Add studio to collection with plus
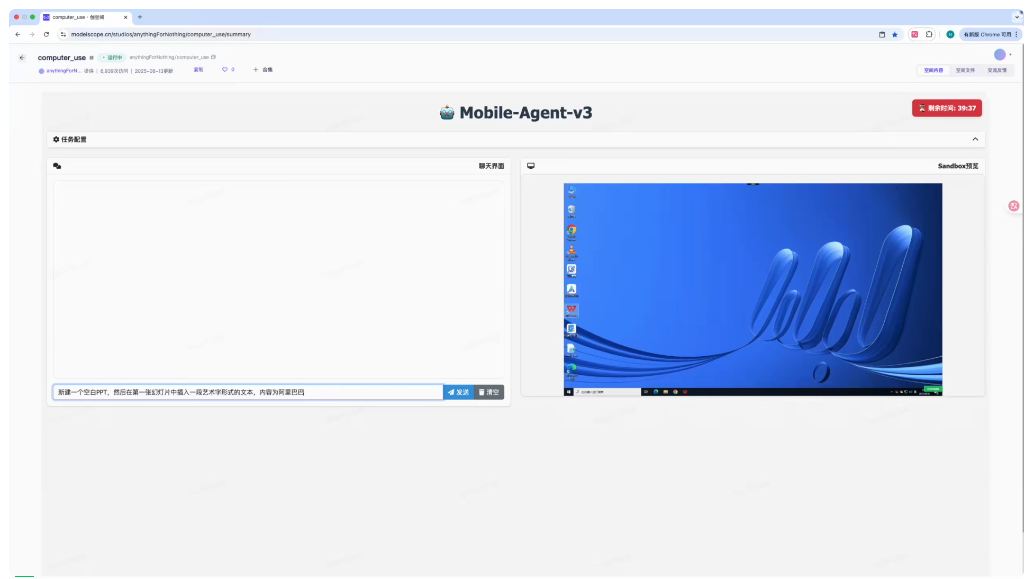 click(262, 70)
